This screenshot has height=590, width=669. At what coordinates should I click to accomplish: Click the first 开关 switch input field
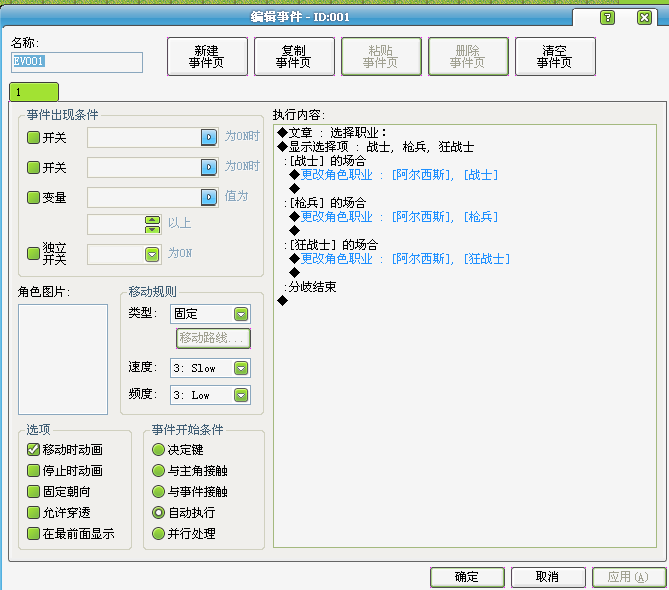pos(144,137)
